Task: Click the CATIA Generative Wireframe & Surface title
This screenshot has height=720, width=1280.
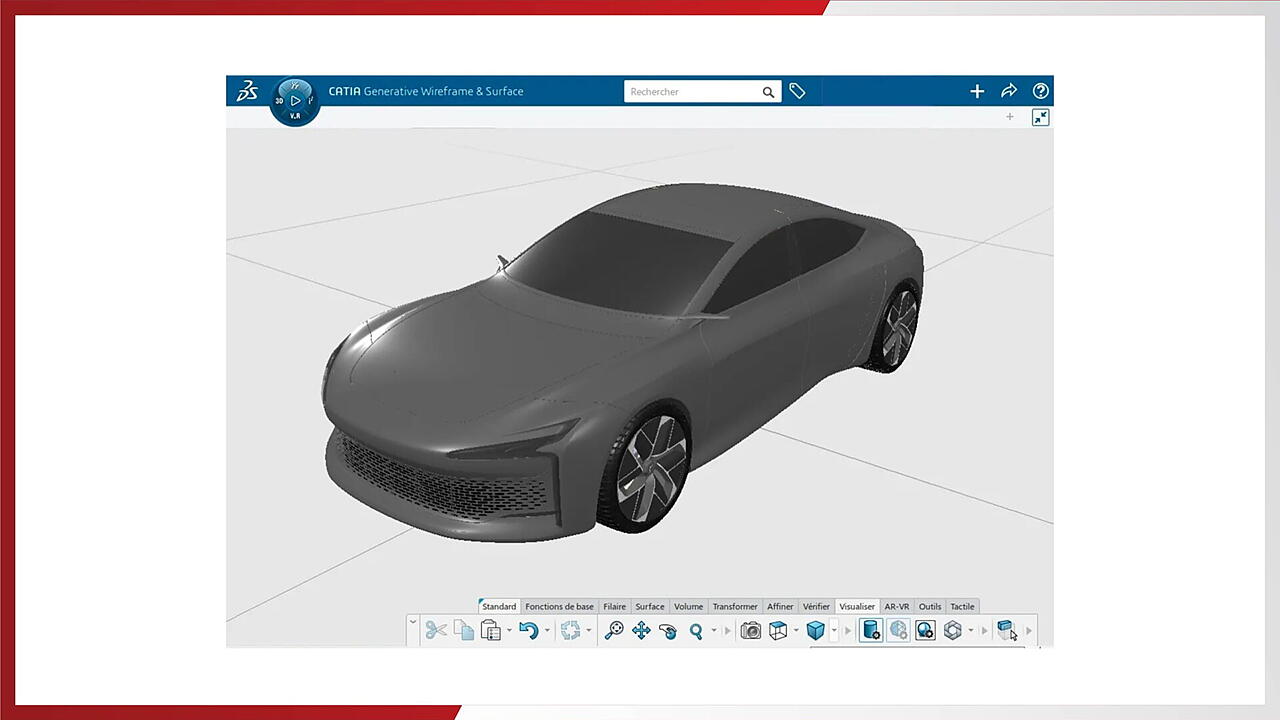Action: [x=426, y=91]
